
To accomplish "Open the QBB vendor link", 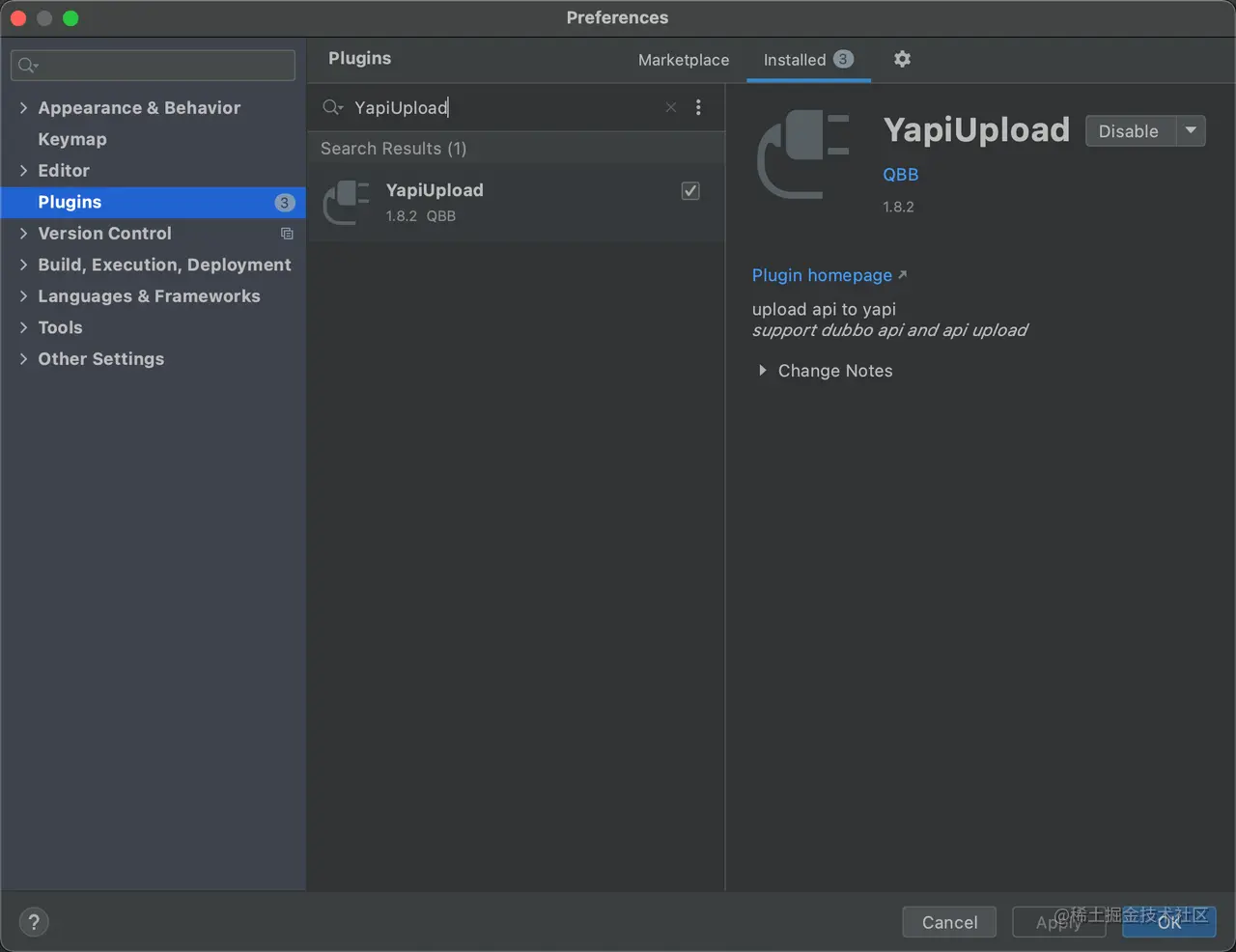I will click(901, 175).
